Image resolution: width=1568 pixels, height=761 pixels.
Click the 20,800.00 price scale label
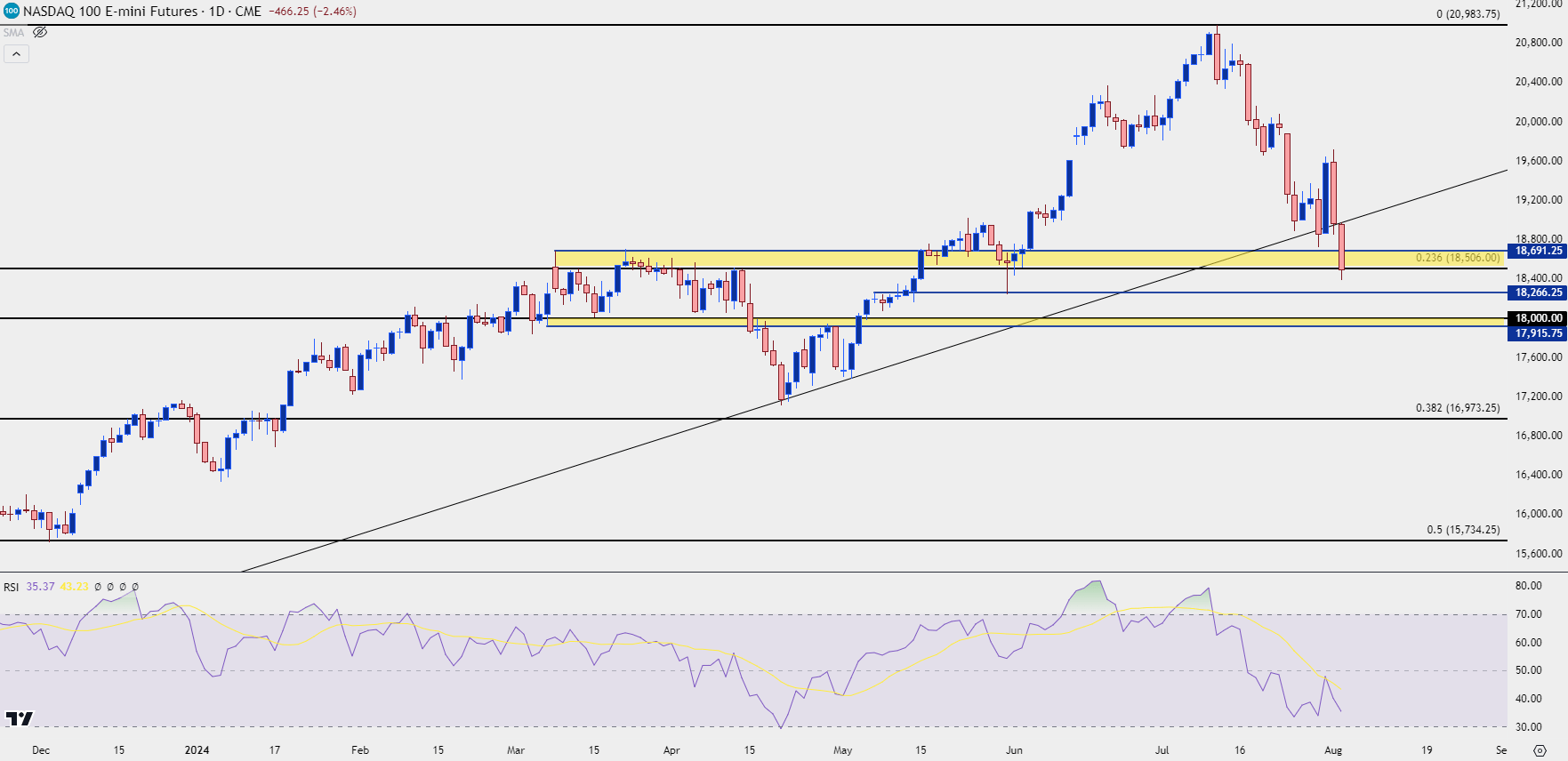pyautogui.click(x=1539, y=43)
